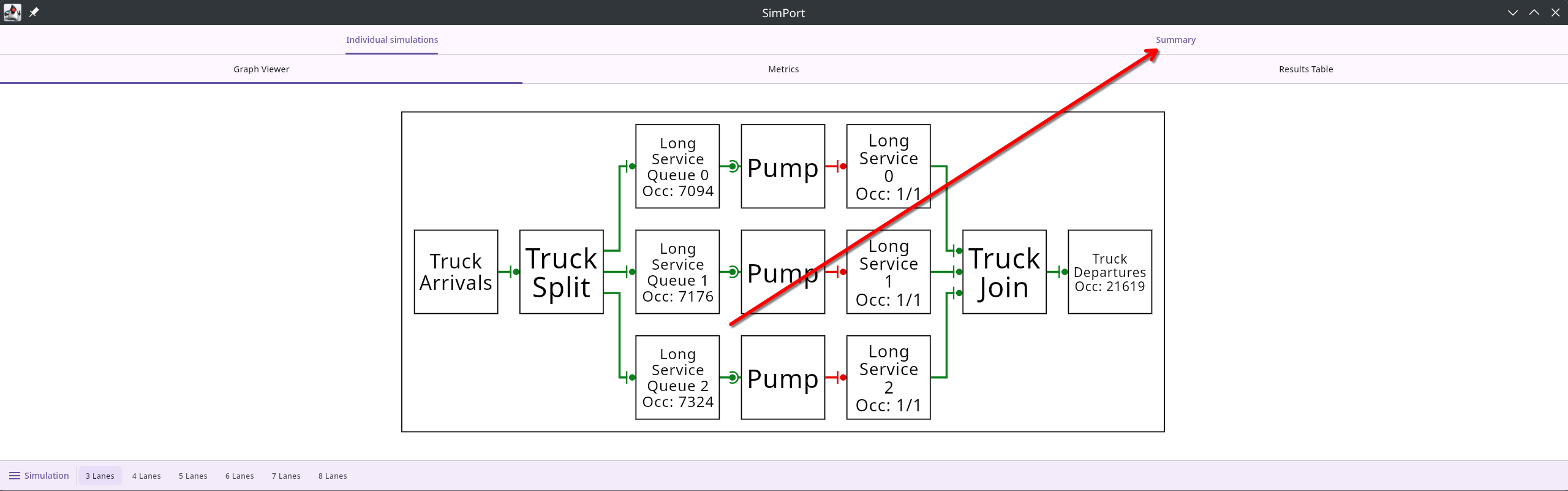1568x491 pixels.
Task: Switch to 8 Lanes simulation
Action: pos(333,476)
